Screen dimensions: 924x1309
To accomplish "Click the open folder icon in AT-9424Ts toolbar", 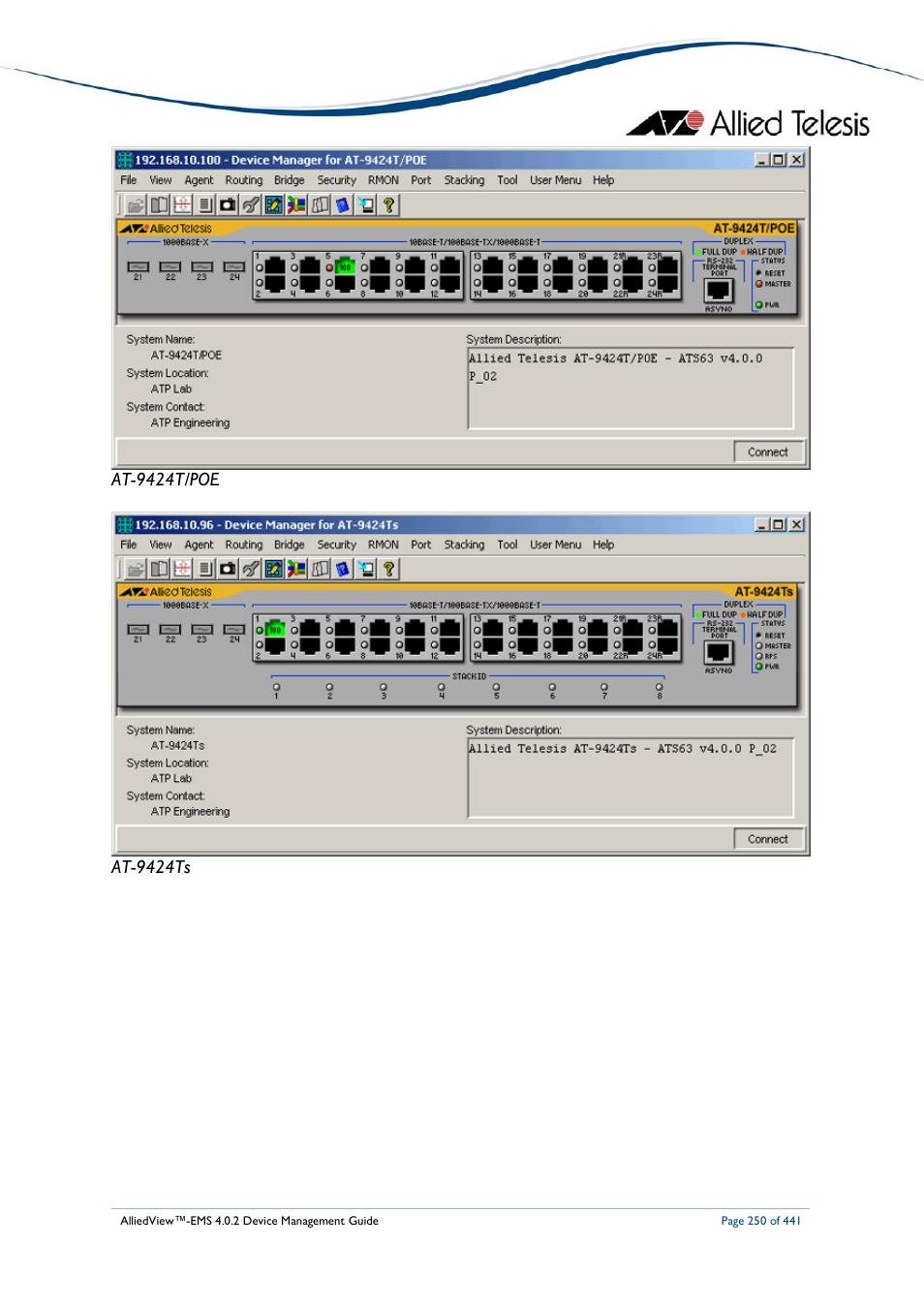I will pos(136,569).
